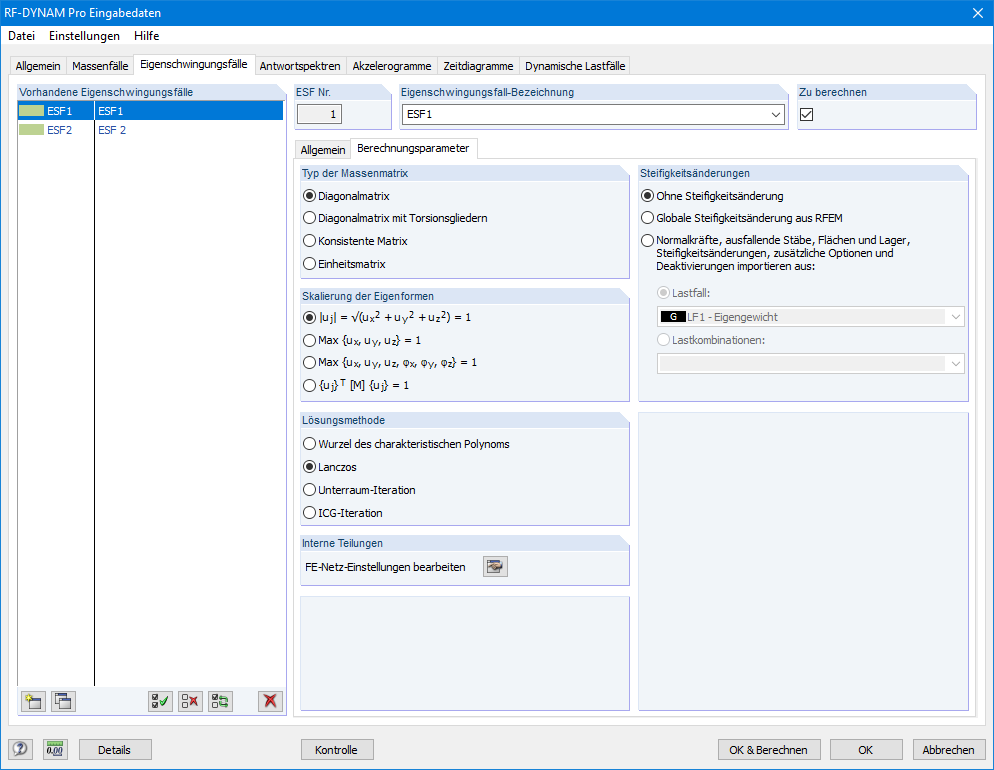Viewport: 994px width, 770px height.
Task: Open the Einstellungen menu
Action: [84, 36]
